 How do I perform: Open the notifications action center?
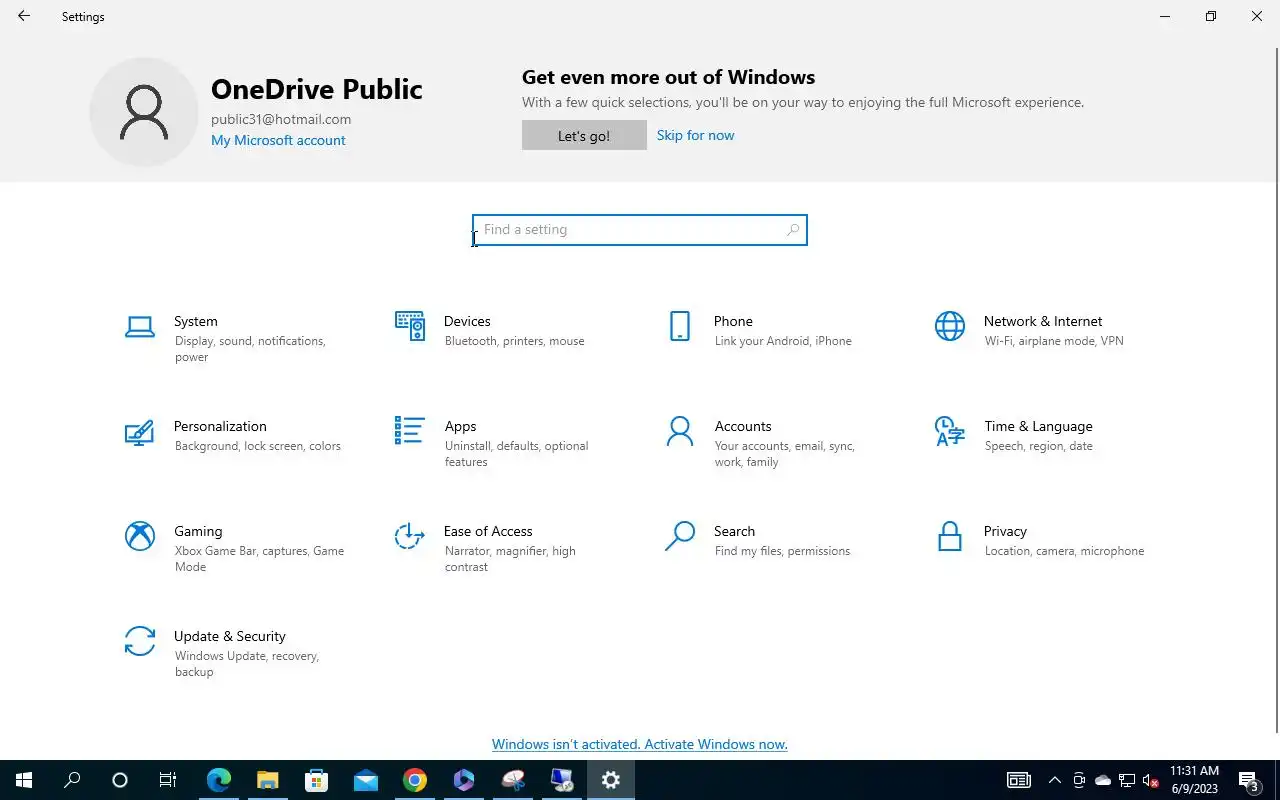click(1249, 780)
